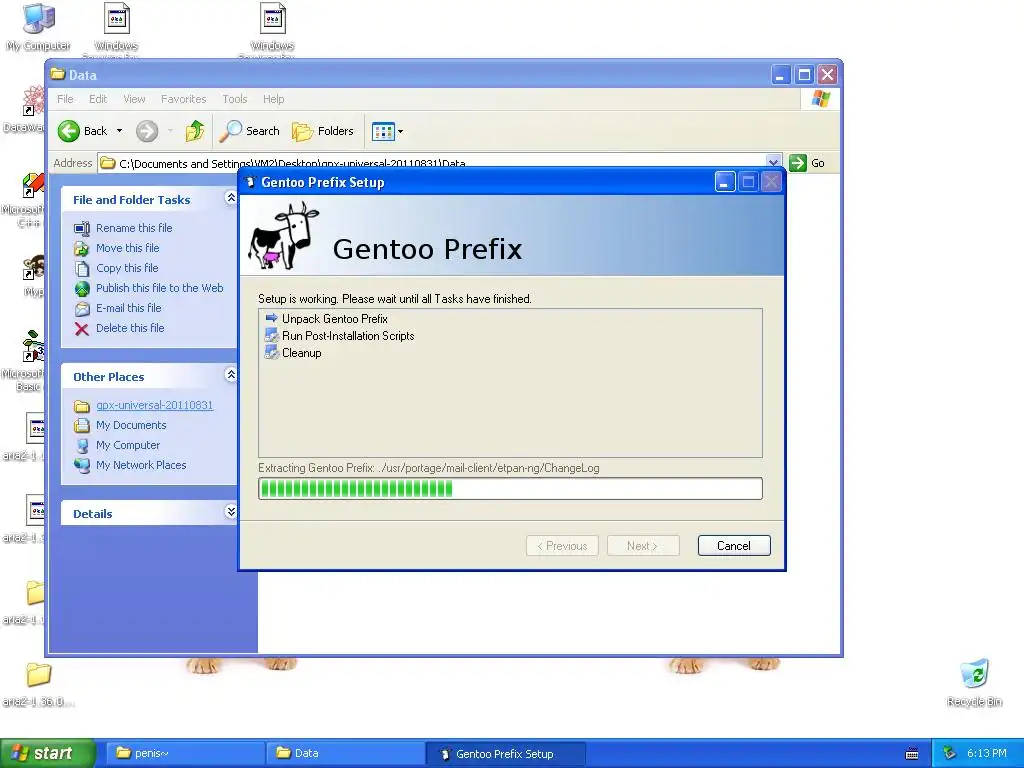Click the disabled Previous button

pos(562,545)
